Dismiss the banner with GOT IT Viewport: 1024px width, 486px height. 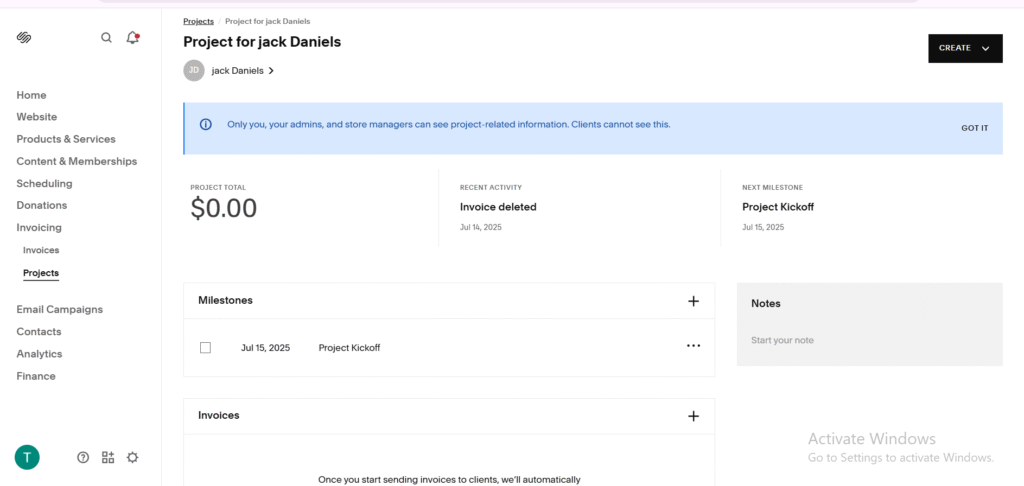pyautogui.click(x=974, y=128)
